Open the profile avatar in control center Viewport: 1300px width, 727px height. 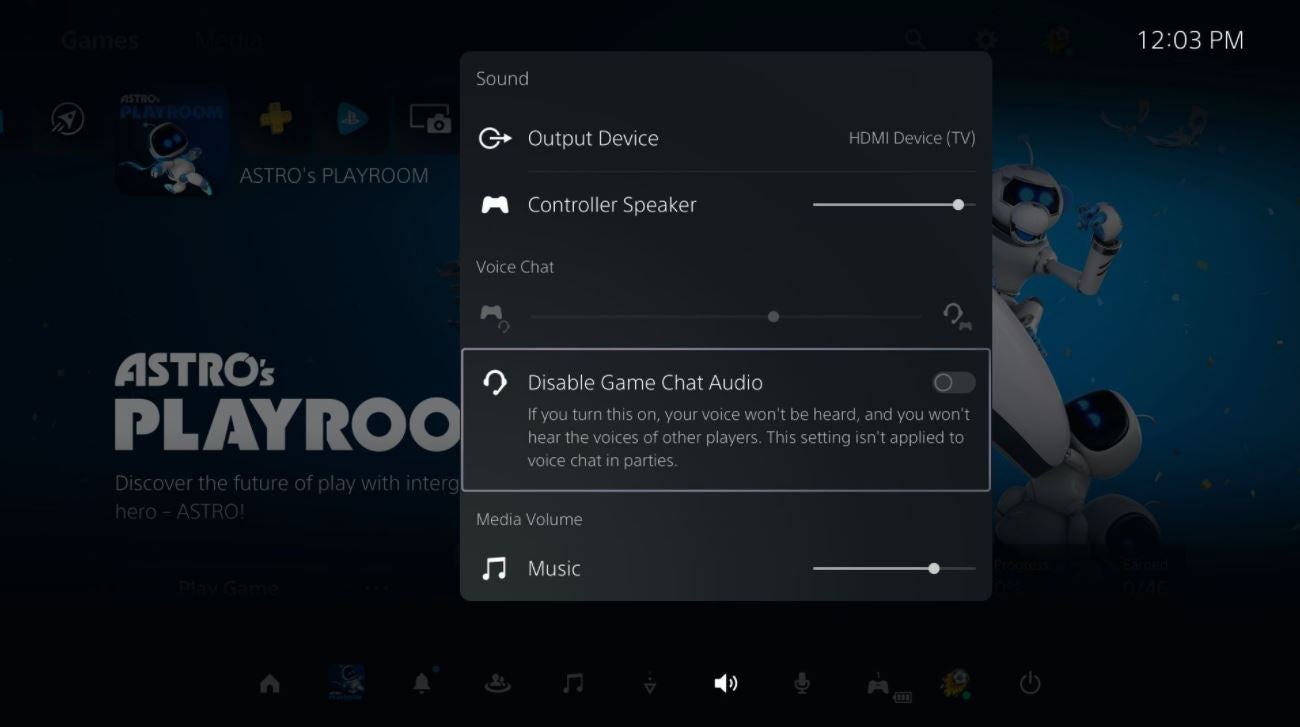click(955, 684)
